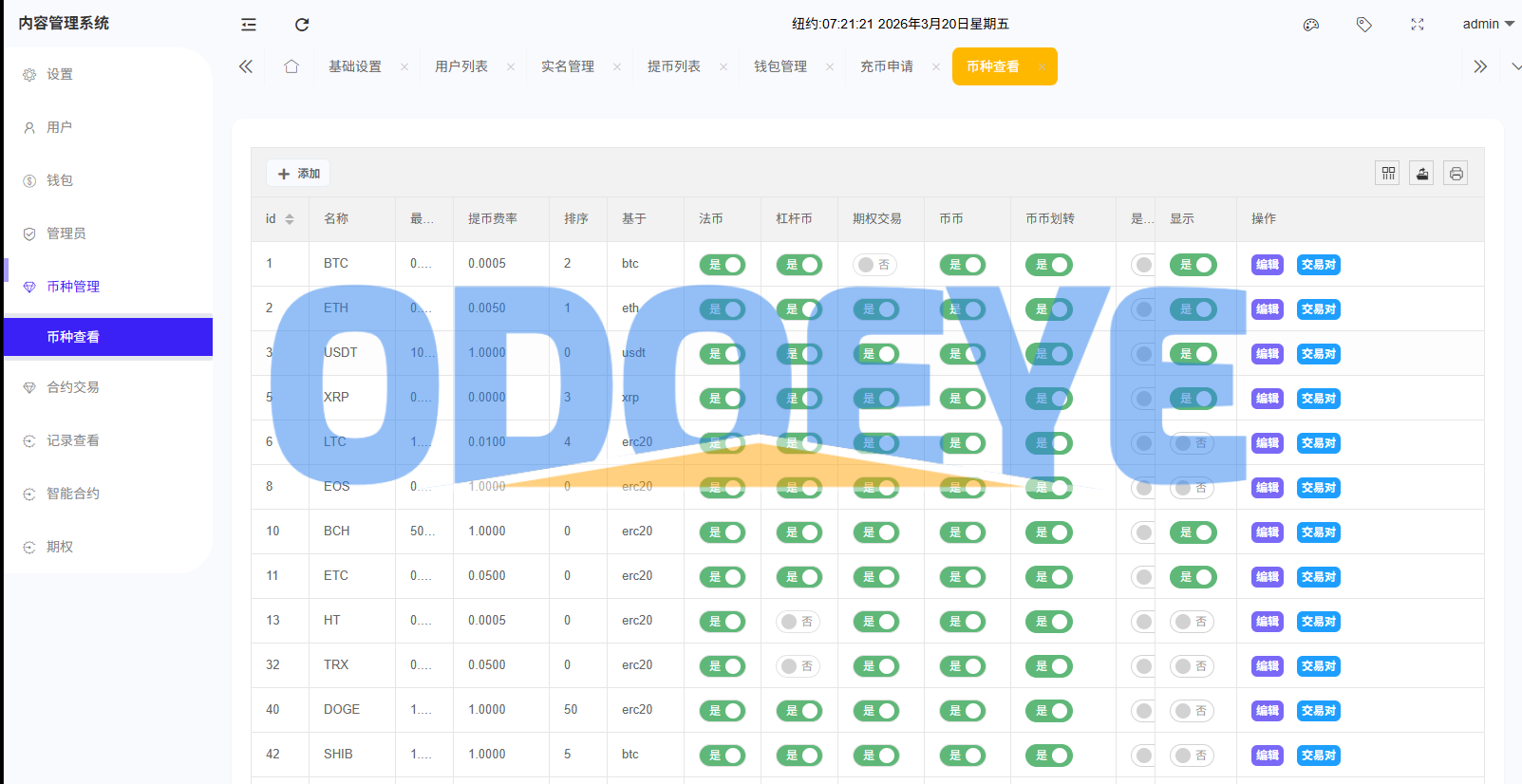Toggle 币币 switch for ETC row
The height and width of the screenshot is (784, 1522).
pos(963,577)
